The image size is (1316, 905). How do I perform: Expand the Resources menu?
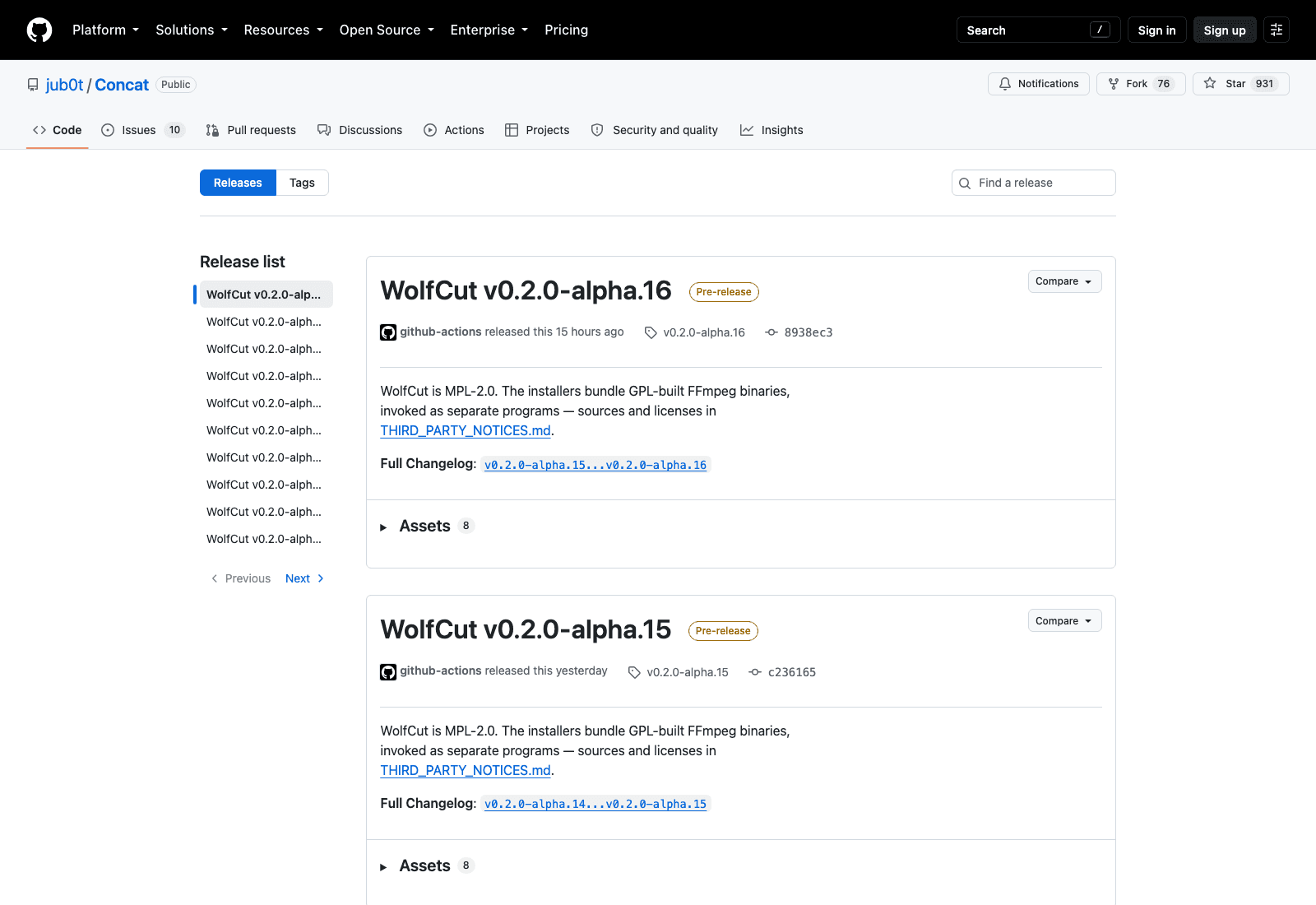(x=283, y=30)
